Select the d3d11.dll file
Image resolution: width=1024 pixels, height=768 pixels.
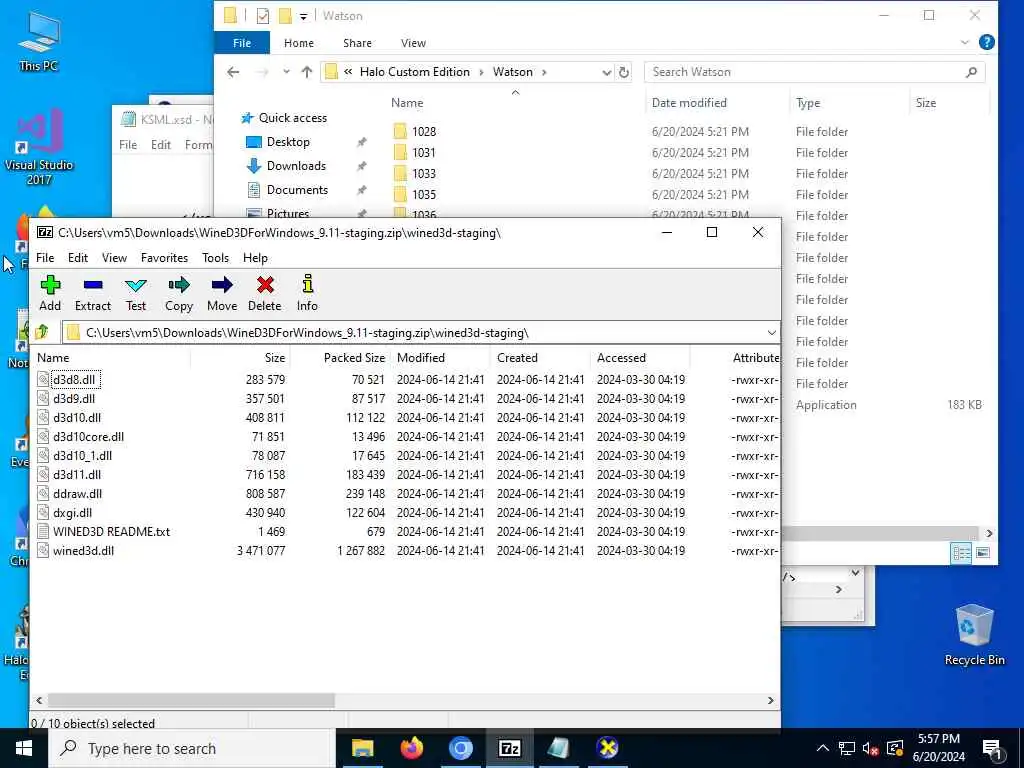coord(77,475)
